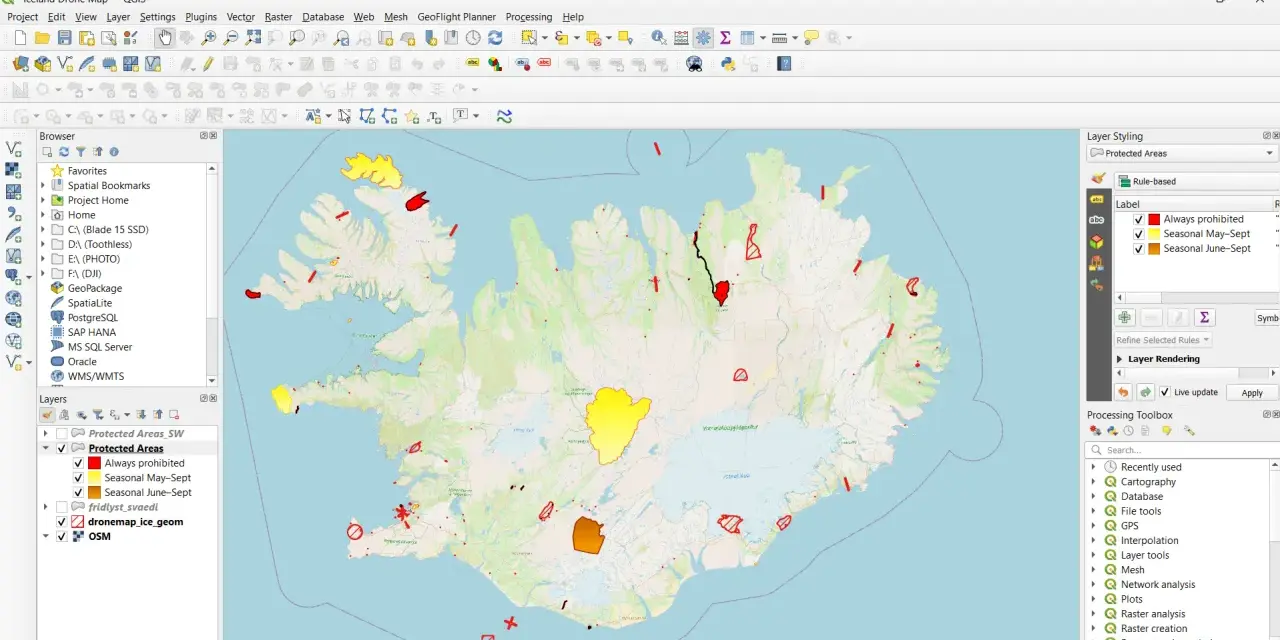This screenshot has height=640, width=1280.
Task: Open the help book icon in the toolbar
Action: point(784,63)
